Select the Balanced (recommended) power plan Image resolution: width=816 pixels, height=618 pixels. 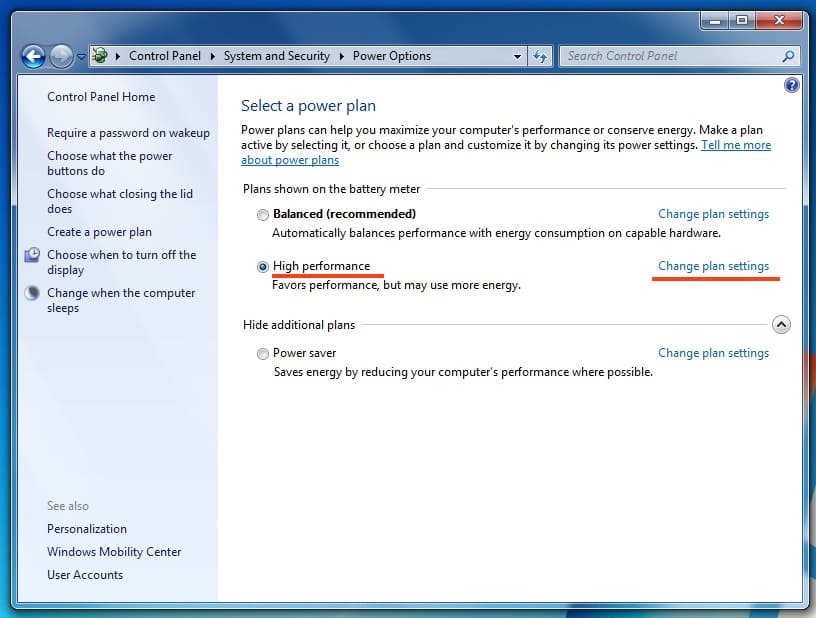(263, 215)
